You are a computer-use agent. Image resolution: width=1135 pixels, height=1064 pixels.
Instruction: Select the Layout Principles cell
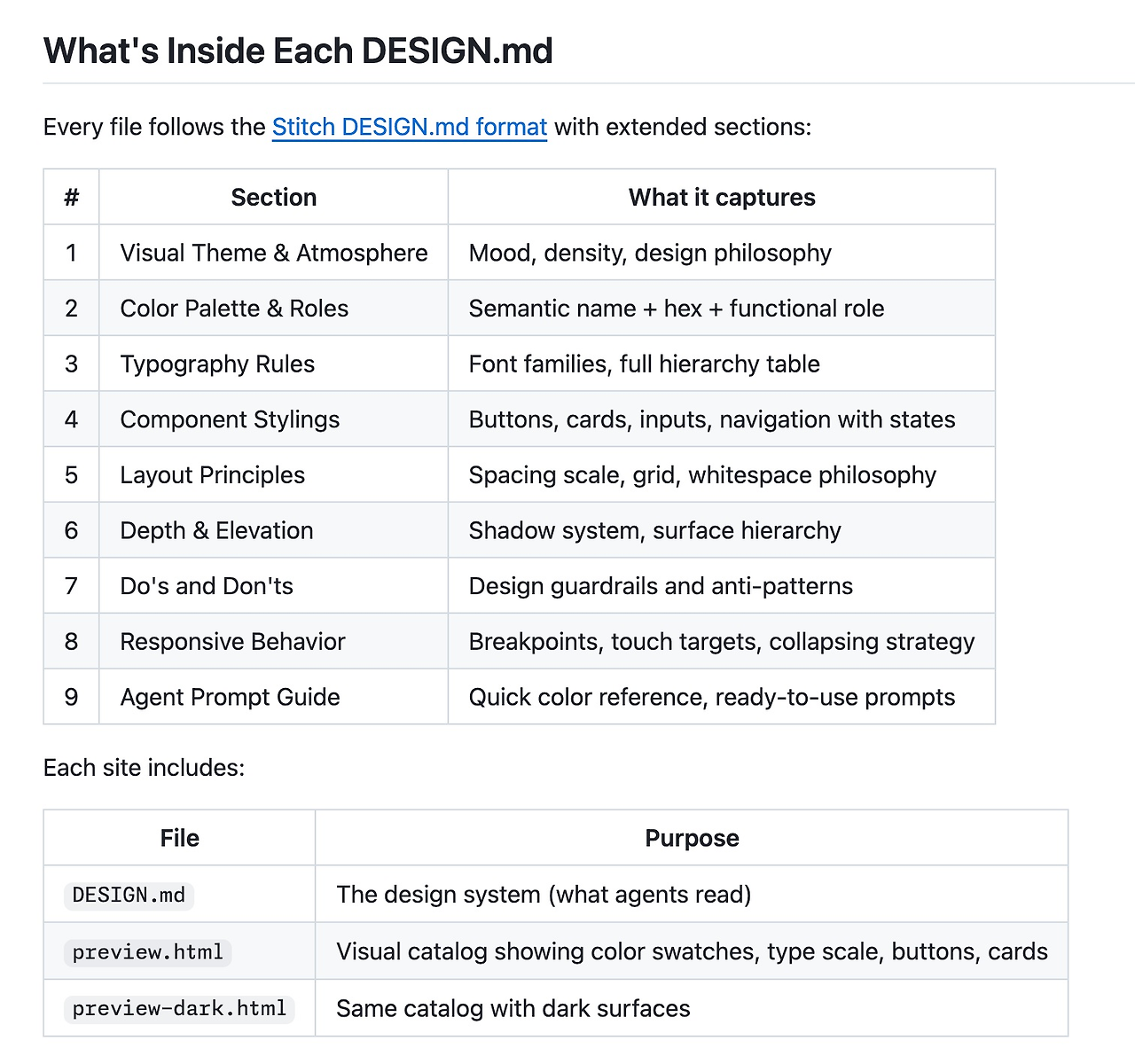pos(273,475)
